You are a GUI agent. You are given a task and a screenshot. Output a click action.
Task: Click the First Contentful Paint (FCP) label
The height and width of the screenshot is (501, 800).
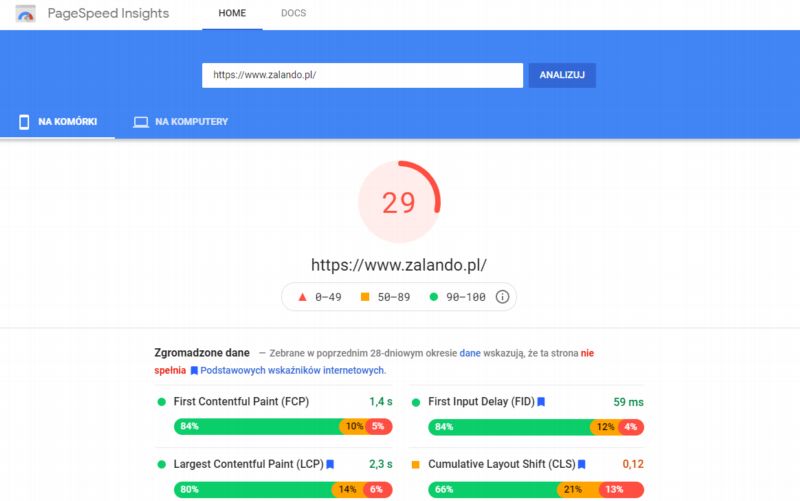coord(241,402)
